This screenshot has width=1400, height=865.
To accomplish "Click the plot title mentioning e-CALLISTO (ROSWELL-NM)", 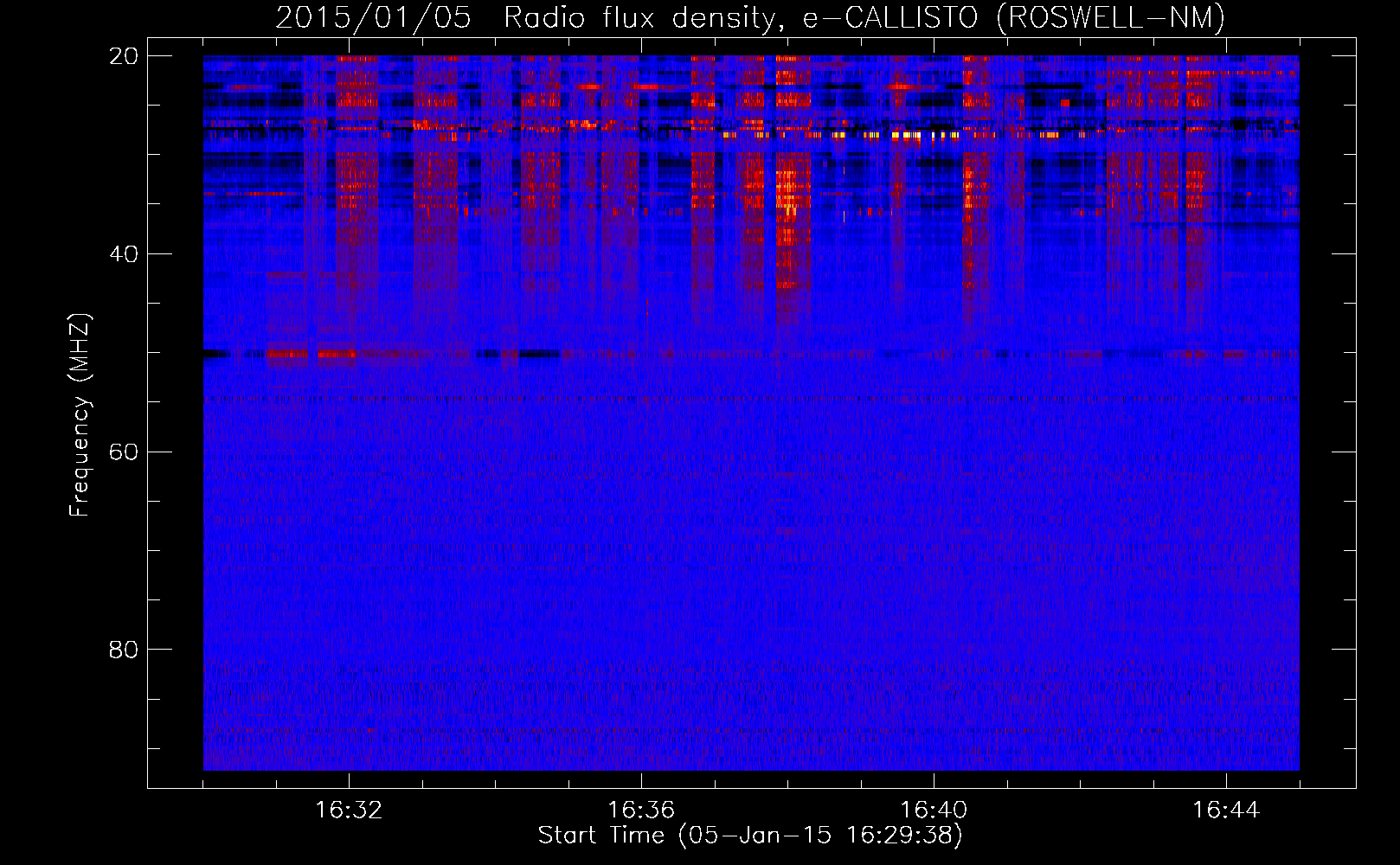I will pyautogui.click(x=750, y=18).
